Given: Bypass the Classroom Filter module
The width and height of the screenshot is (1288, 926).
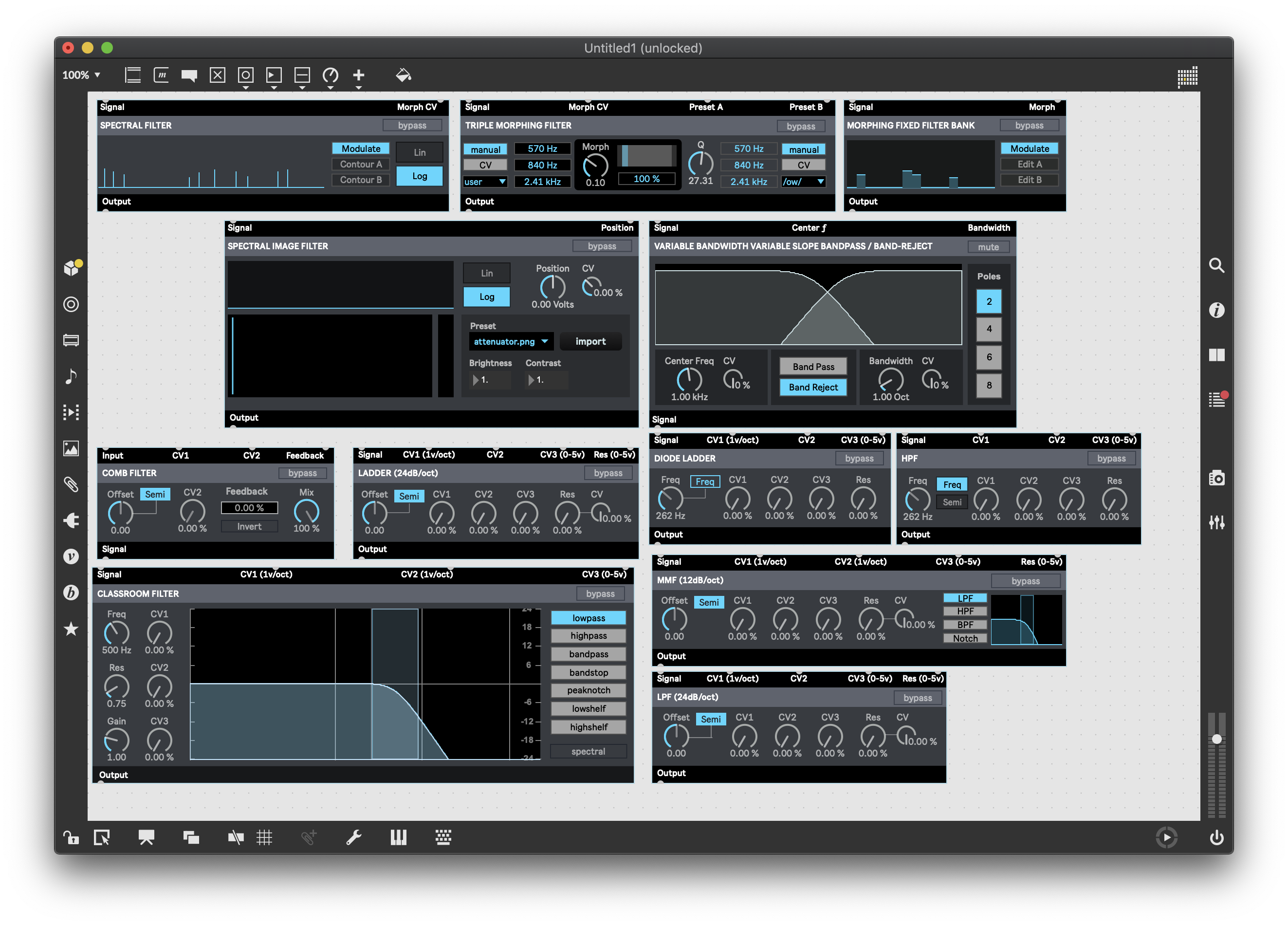Looking at the screenshot, I should [x=600, y=593].
